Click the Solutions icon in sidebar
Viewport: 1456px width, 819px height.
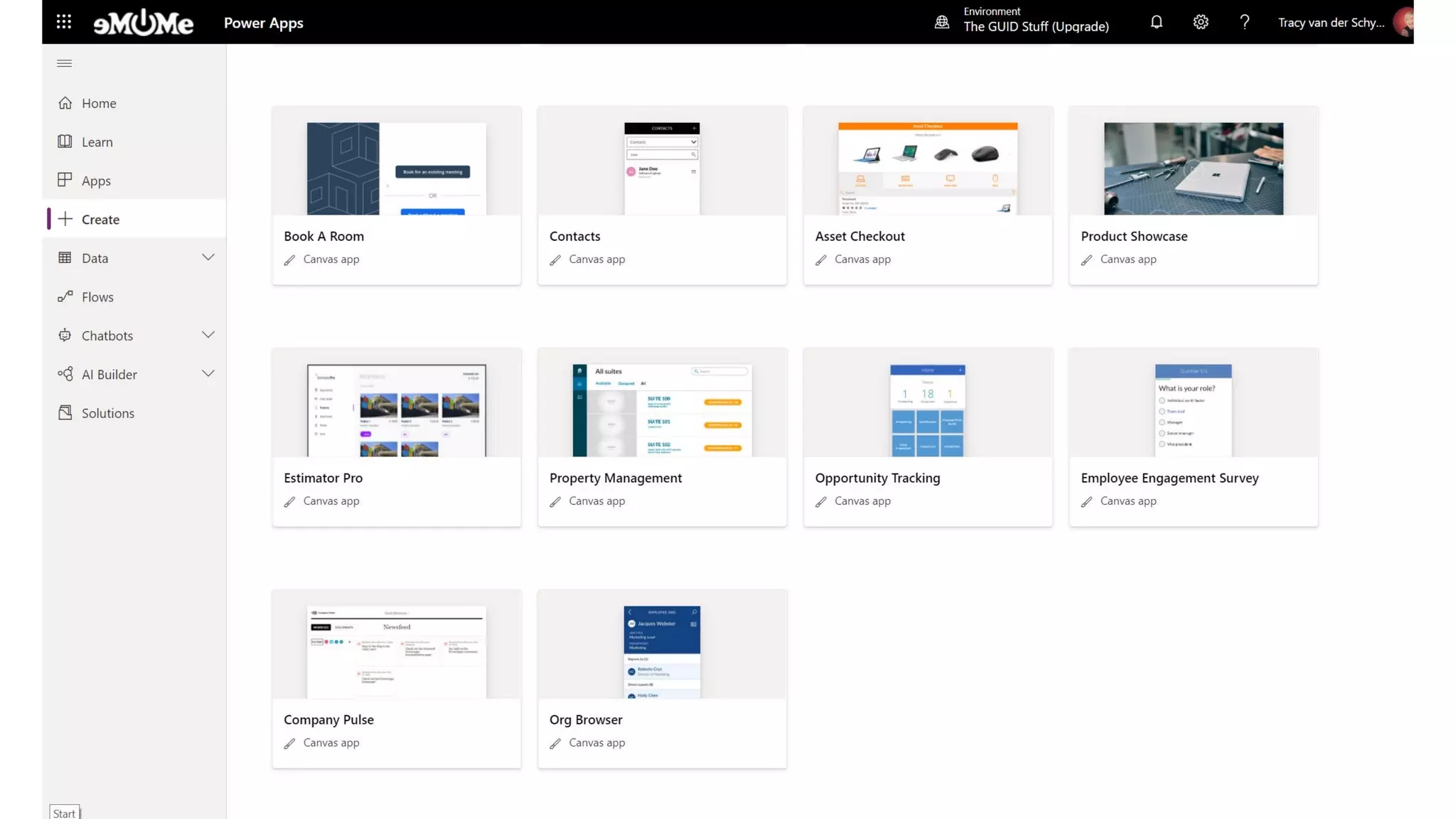click(x=65, y=413)
